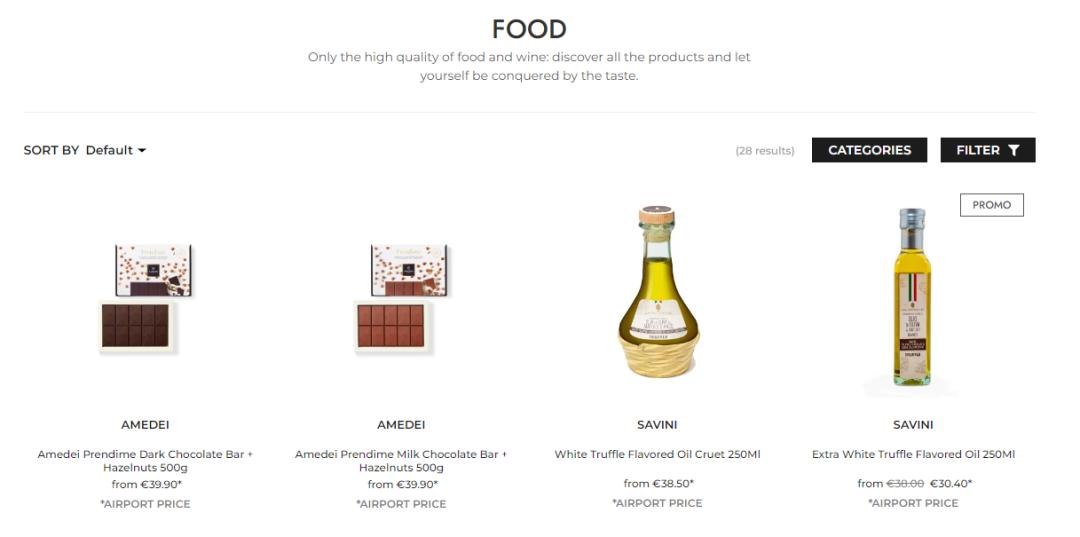1080x537 pixels.
Task: Open Extra White Truffle Flavored Oil 250Ml link
Action: 913,454
